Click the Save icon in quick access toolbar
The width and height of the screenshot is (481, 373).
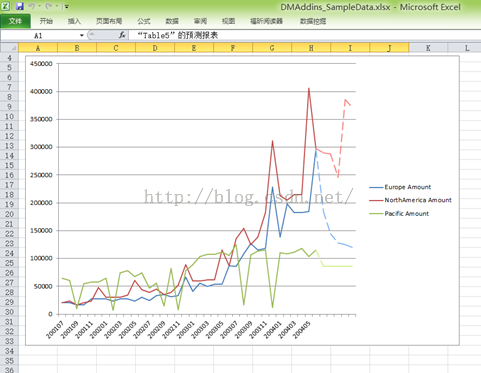click(x=20, y=6)
